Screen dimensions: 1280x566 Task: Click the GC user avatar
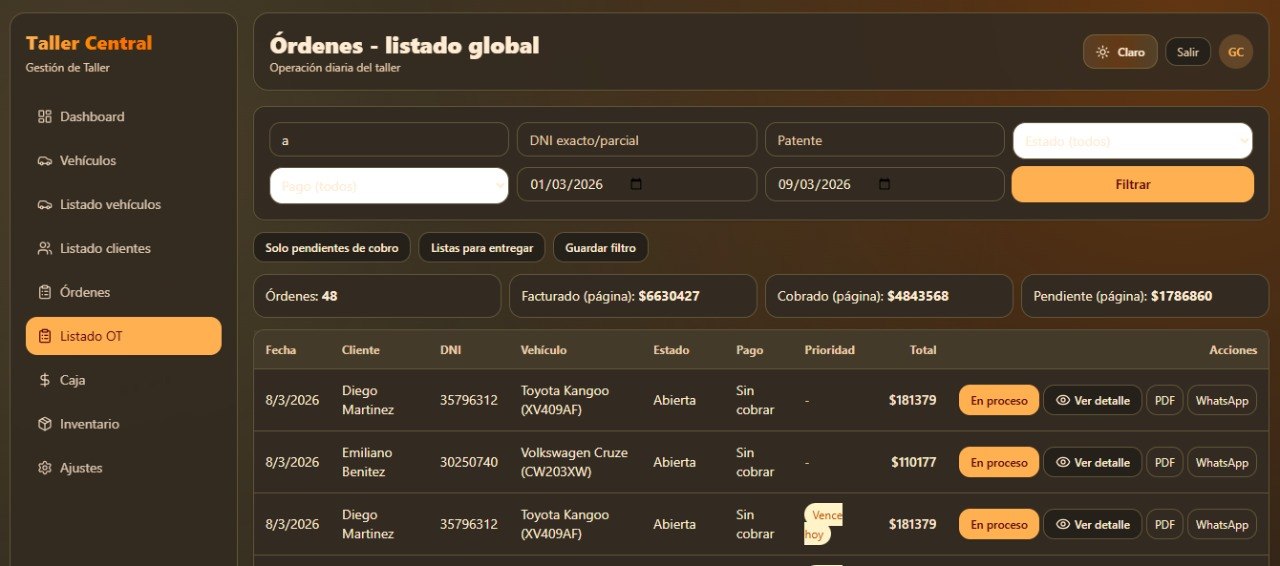point(1235,52)
